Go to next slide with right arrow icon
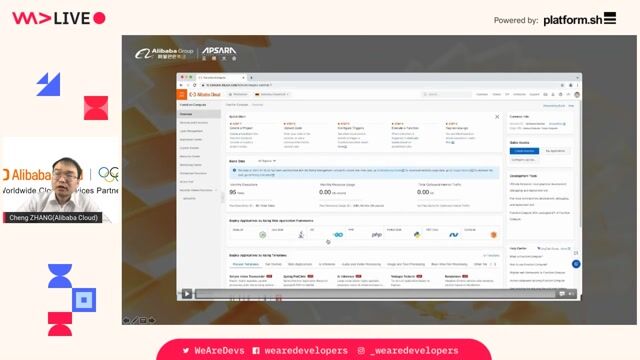 pos(152,320)
